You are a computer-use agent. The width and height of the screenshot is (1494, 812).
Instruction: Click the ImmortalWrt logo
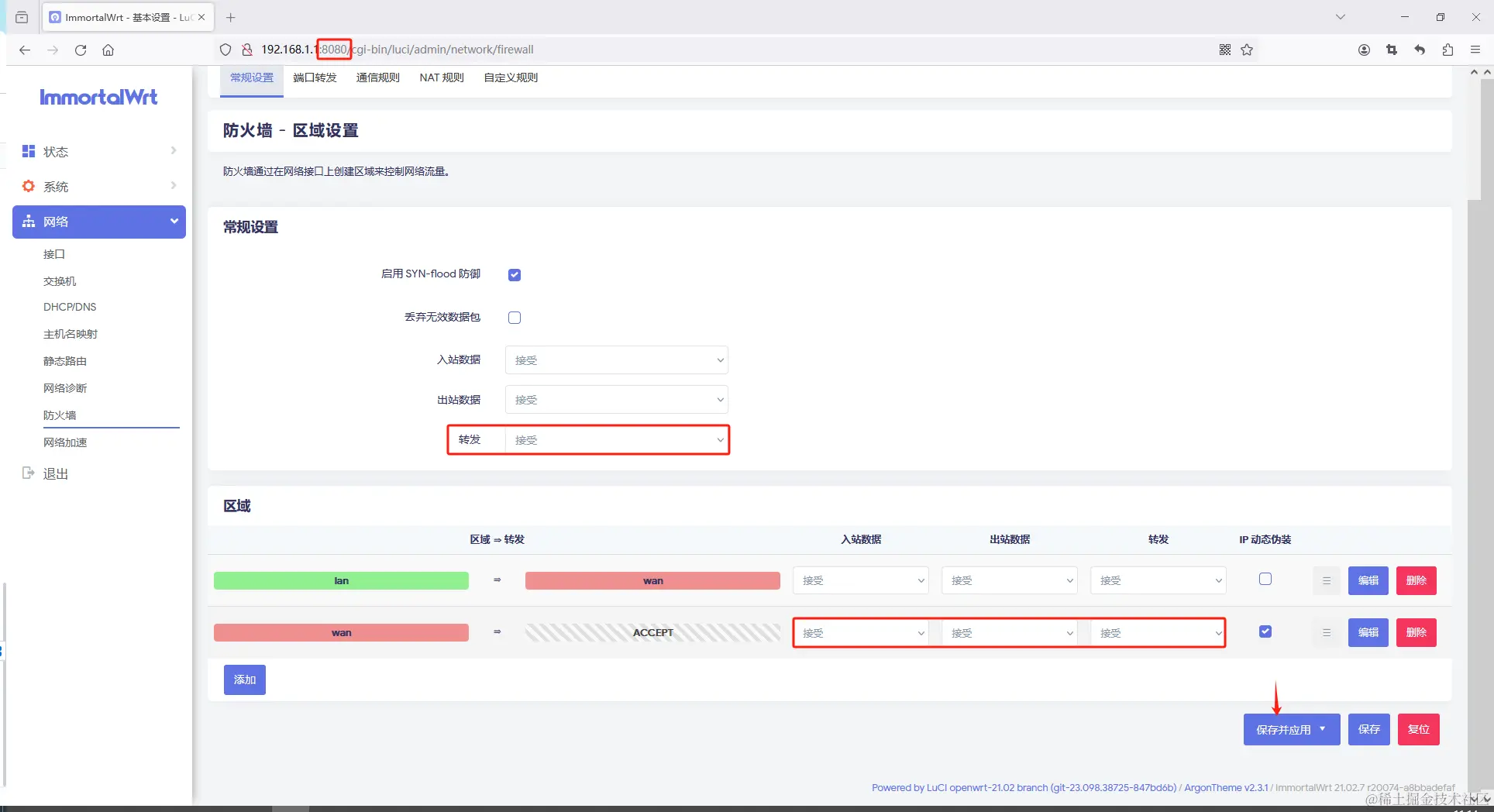(98, 97)
